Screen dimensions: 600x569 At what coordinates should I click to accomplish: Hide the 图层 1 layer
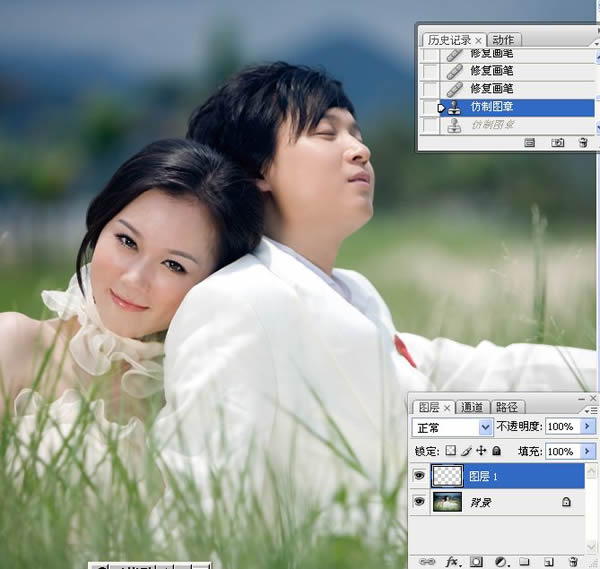[x=419, y=476]
